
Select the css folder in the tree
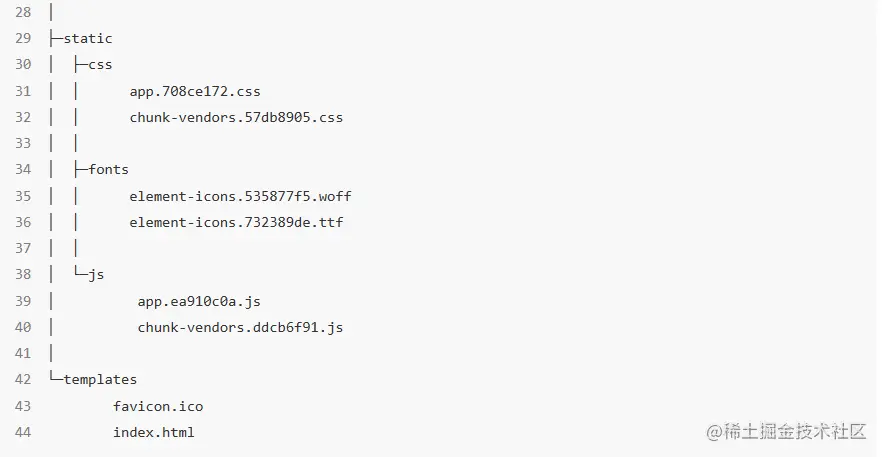(x=101, y=65)
